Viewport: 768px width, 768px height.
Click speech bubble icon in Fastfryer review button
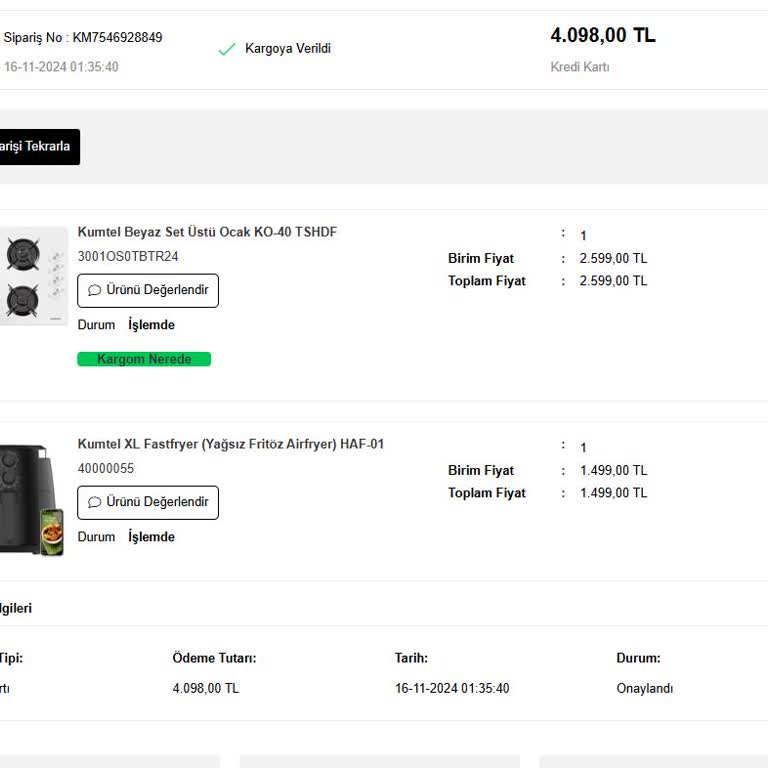[95, 503]
